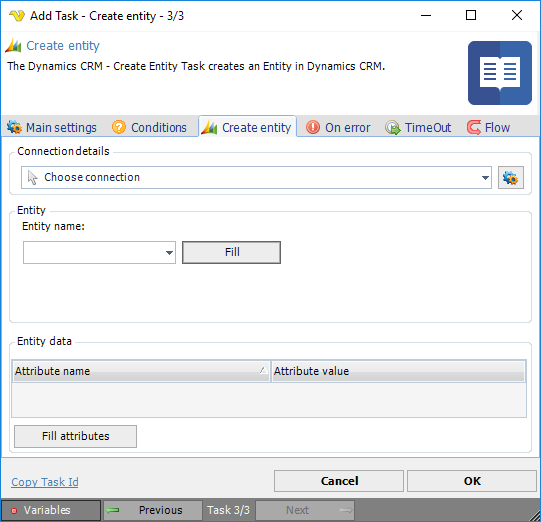Go to the Previous task
541x522 pixels.
(153, 510)
